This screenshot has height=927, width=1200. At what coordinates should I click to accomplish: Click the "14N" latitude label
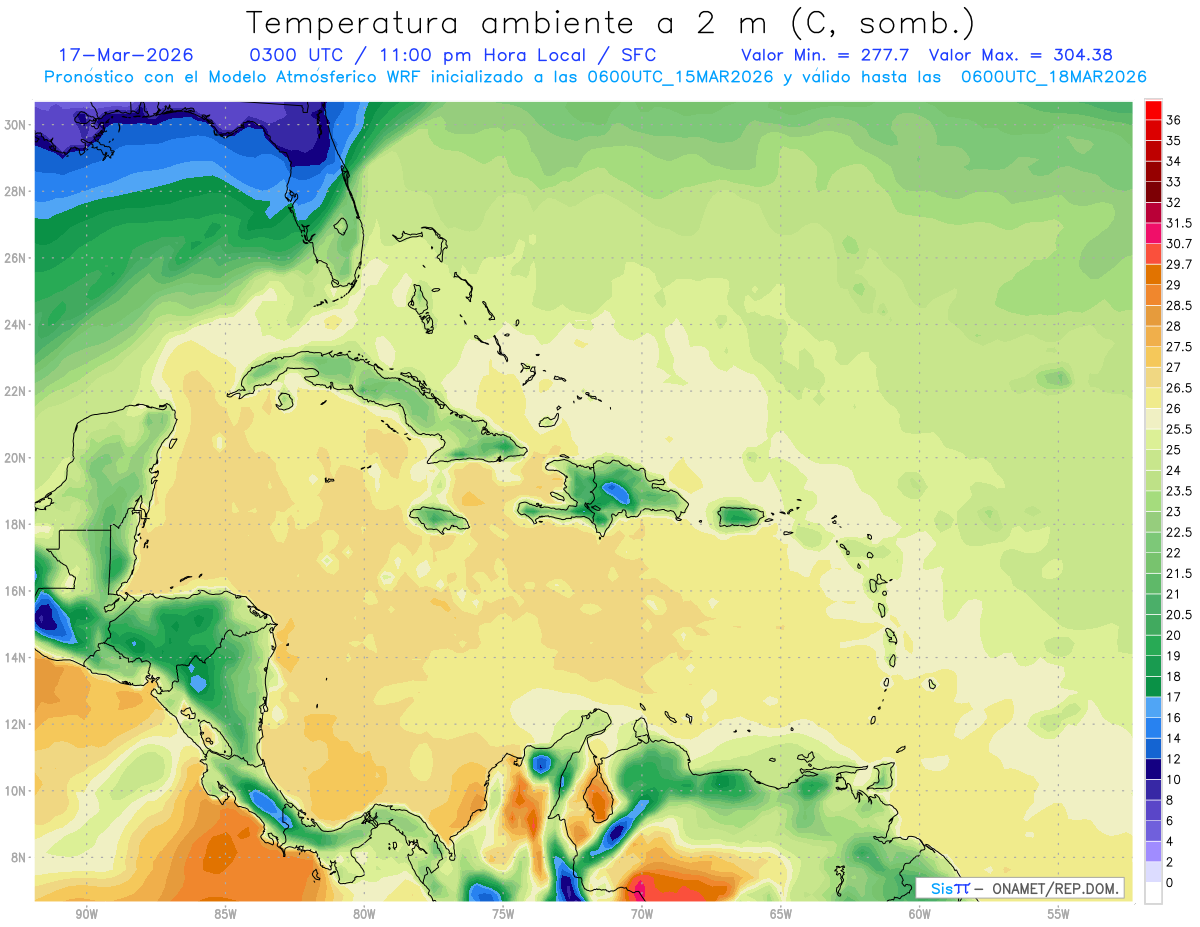click(15, 657)
